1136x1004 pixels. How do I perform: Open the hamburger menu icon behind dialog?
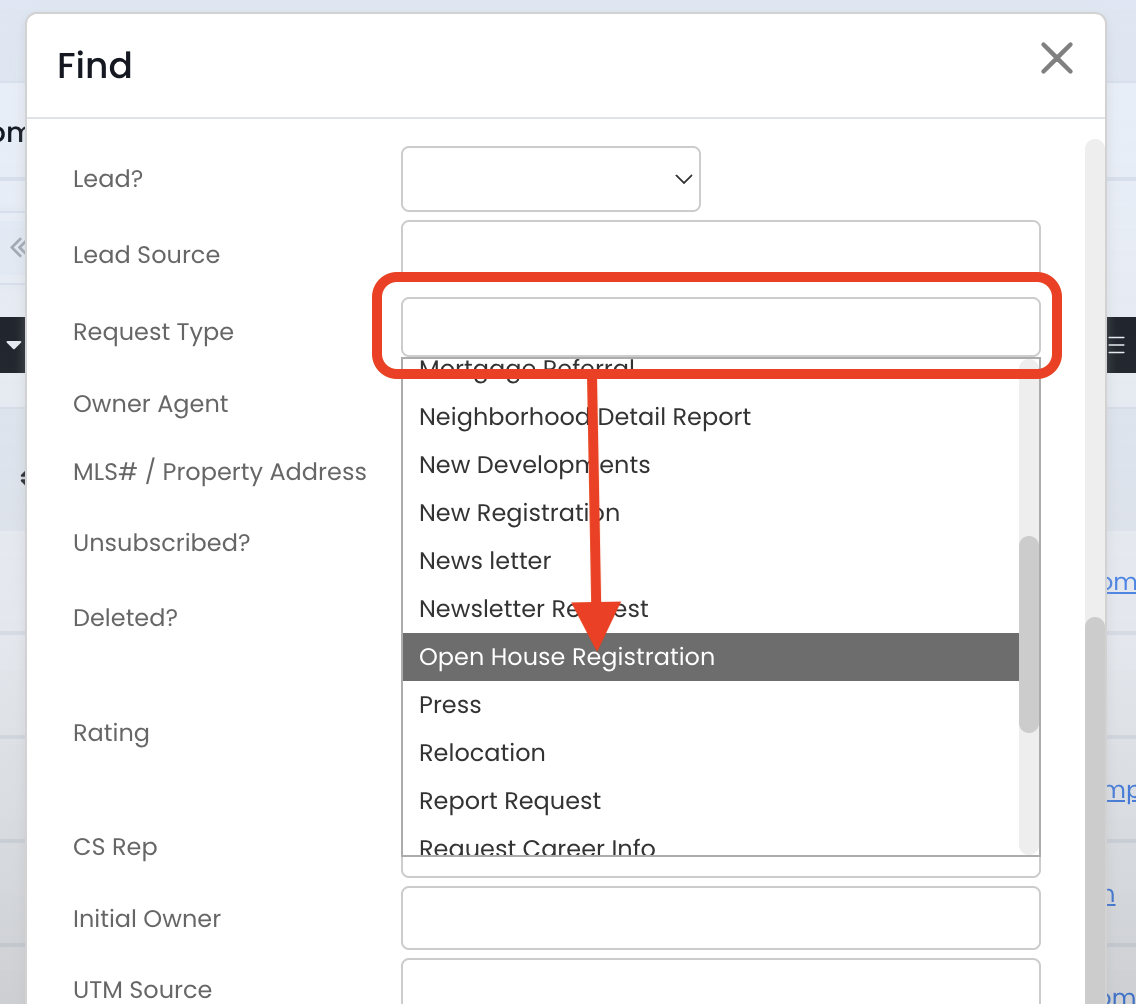1117,346
